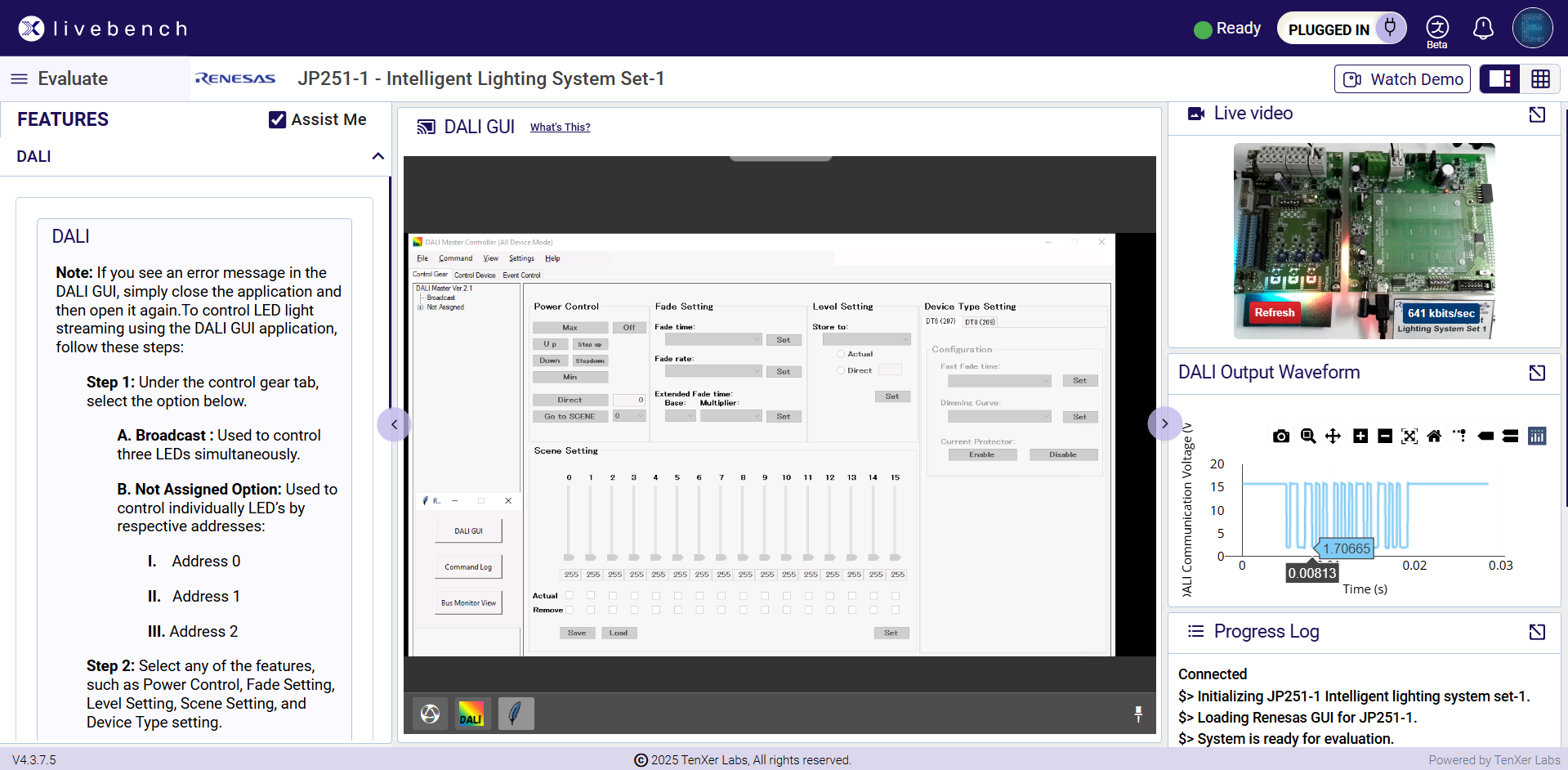The height and width of the screenshot is (770, 1568).
Task: Open the What's This? link
Action: (x=560, y=127)
